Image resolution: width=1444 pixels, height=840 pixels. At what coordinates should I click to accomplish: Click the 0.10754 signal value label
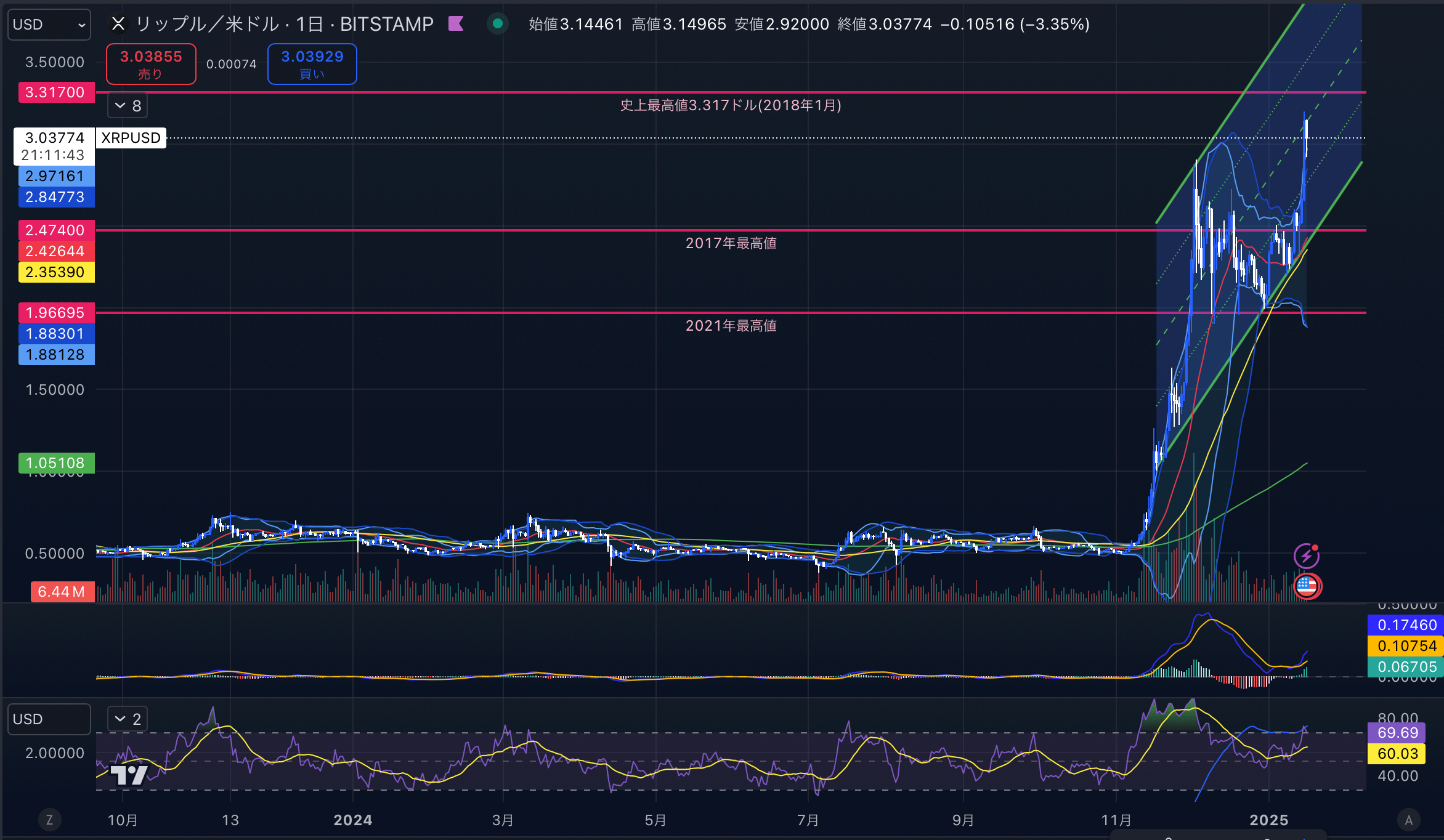[1407, 646]
